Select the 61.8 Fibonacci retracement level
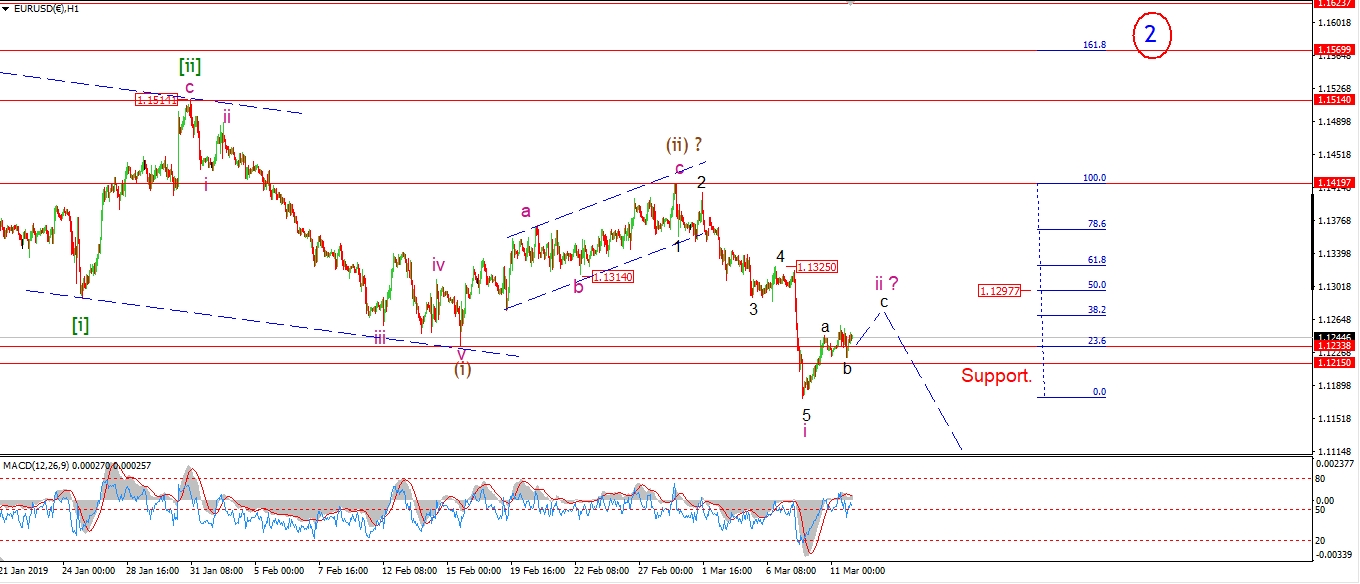Image resolution: width=1360 pixels, height=584 pixels. click(1096, 260)
